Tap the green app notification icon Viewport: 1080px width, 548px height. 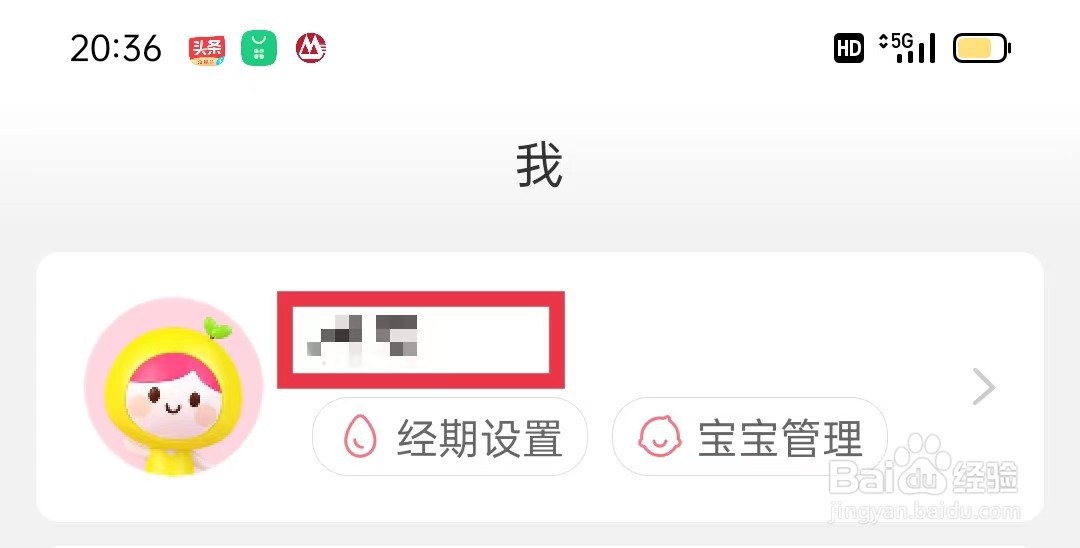tap(259, 49)
